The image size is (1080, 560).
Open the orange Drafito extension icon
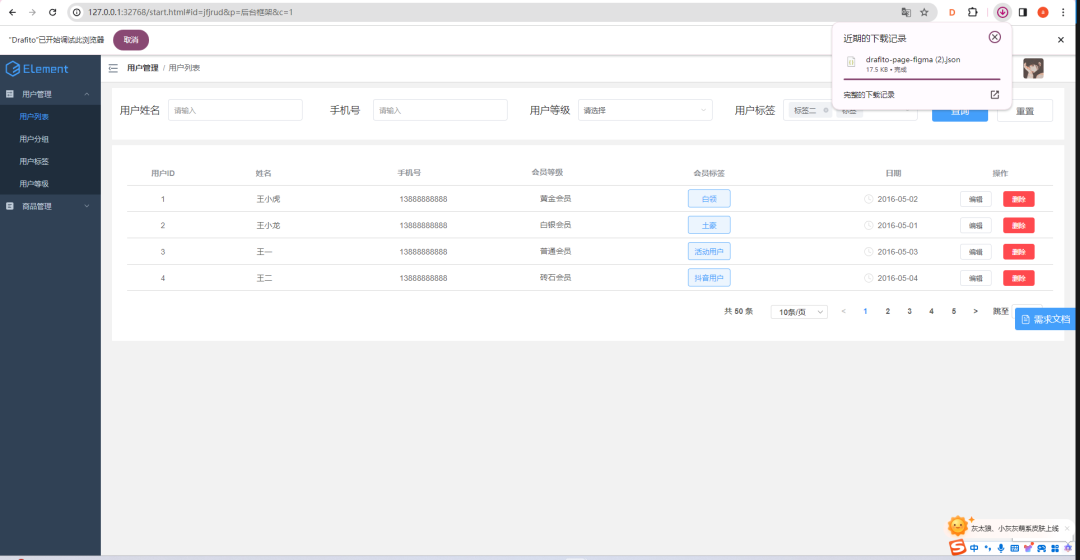pyautogui.click(x=952, y=12)
